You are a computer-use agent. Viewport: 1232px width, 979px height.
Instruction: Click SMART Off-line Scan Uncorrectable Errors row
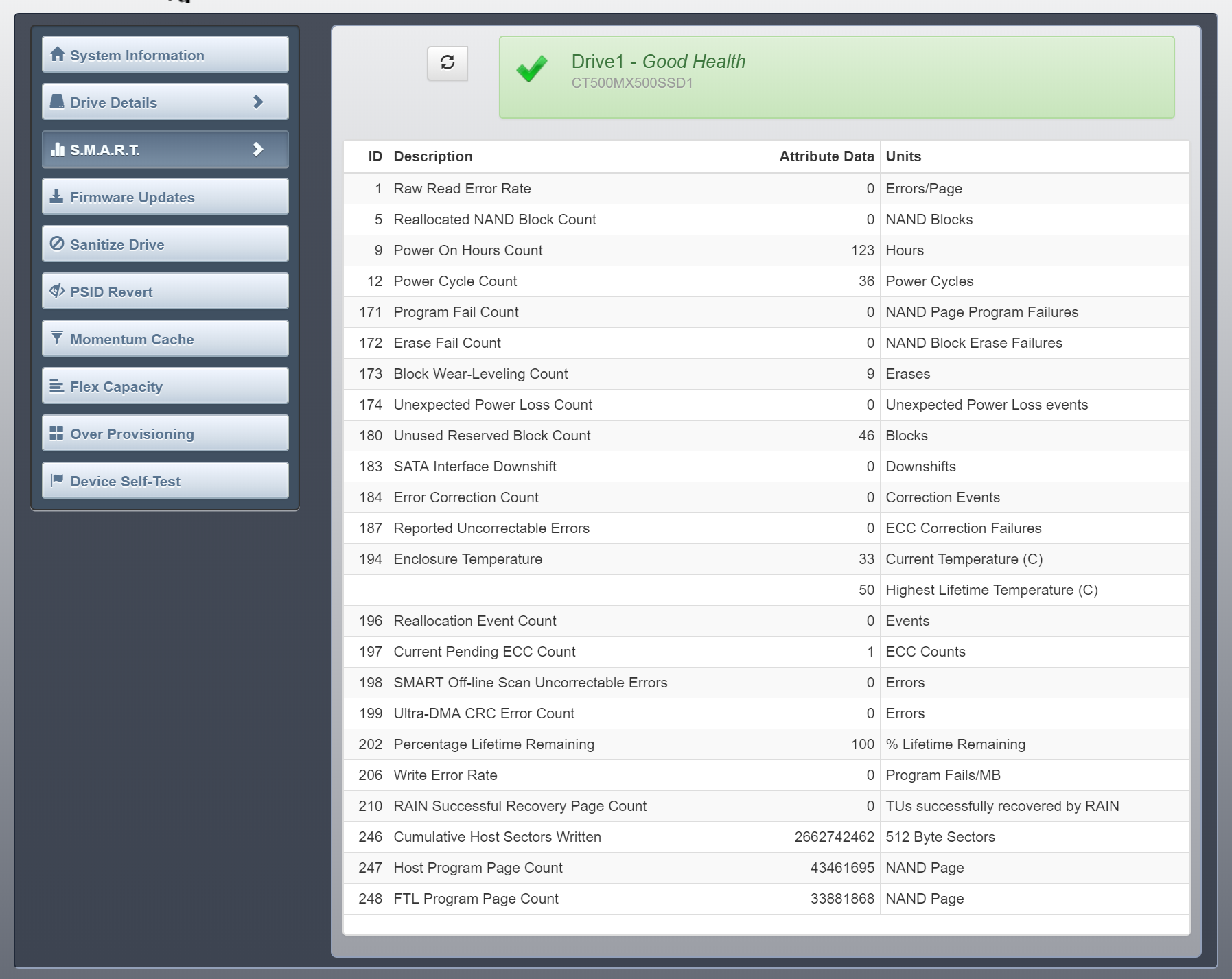point(766,683)
